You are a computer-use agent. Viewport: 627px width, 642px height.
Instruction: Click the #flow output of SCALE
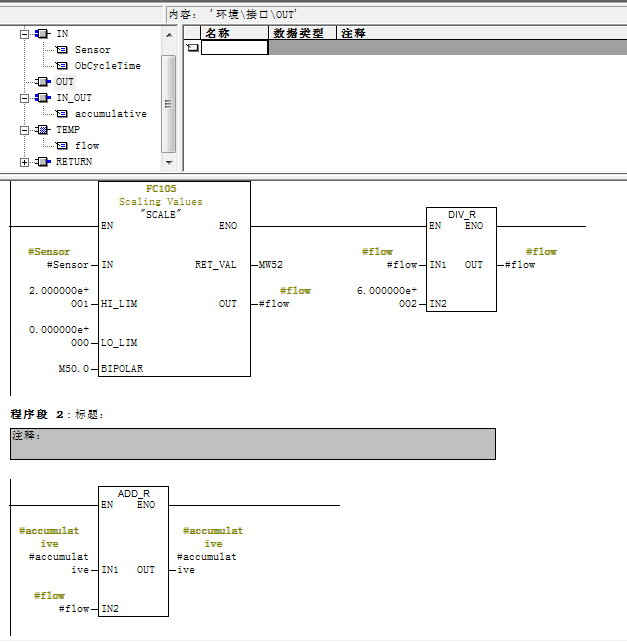(x=274, y=304)
